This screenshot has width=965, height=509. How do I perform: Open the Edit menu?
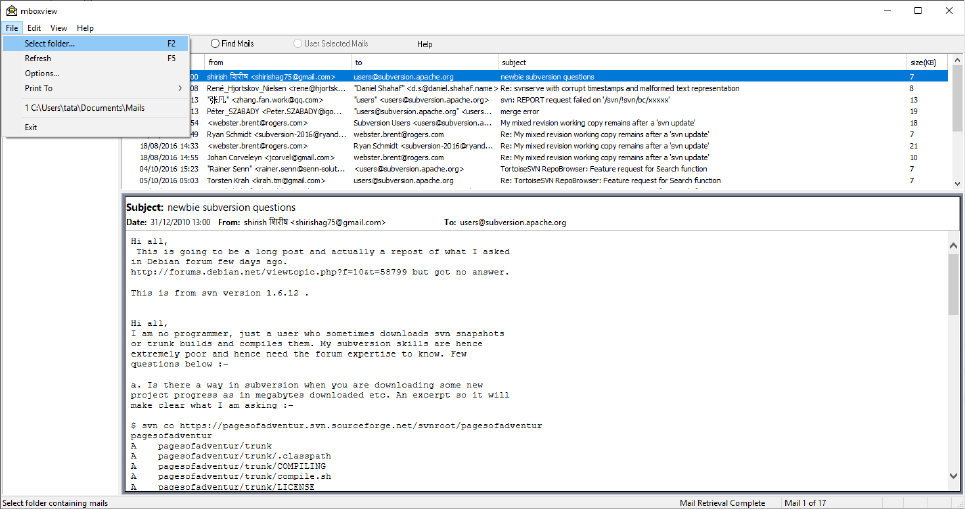[x=34, y=28]
